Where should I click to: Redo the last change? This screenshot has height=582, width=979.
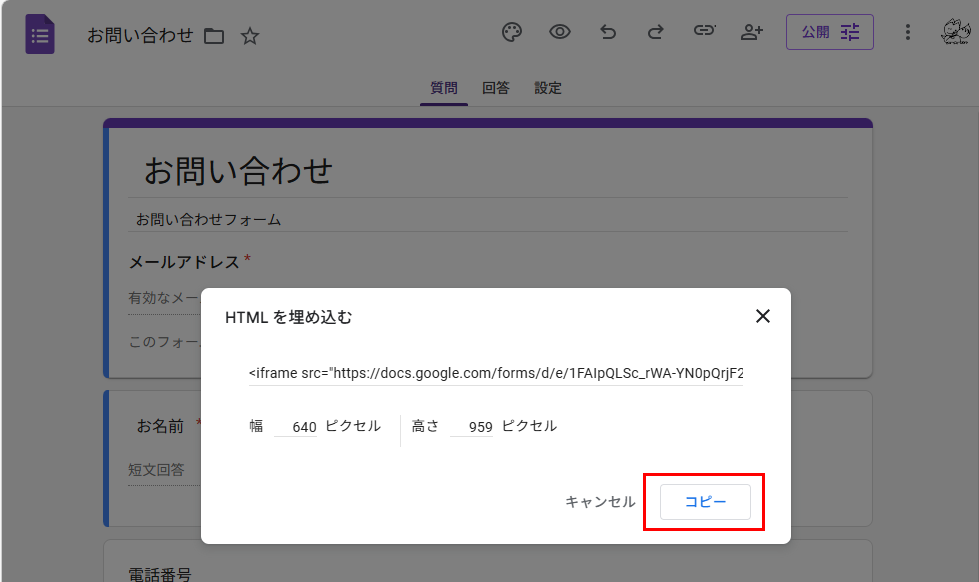tap(655, 31)
